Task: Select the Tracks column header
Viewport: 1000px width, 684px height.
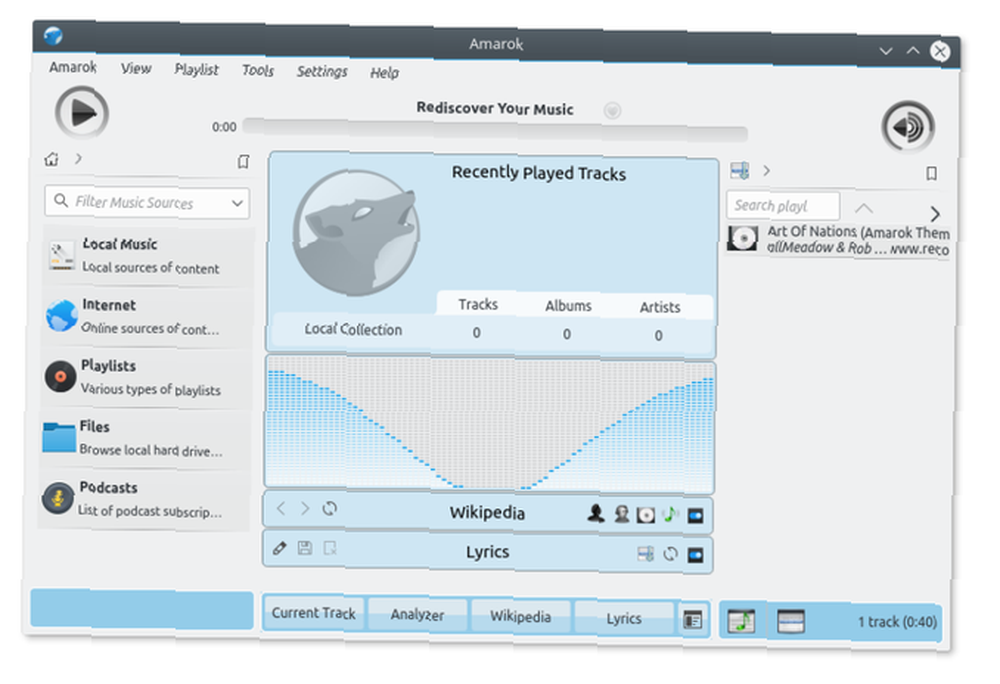Action: click(x=478, y=304)
